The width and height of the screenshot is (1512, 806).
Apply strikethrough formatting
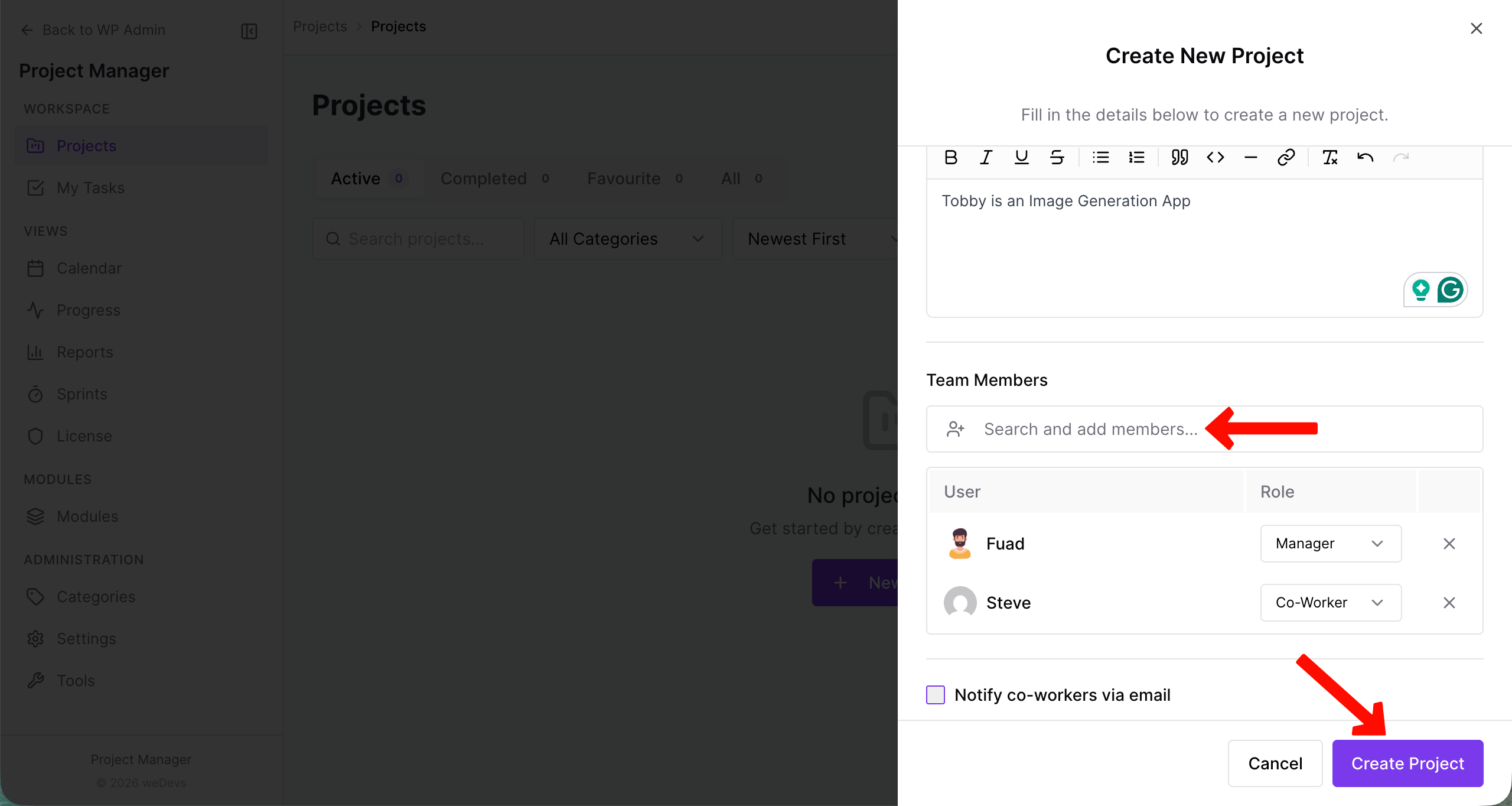tap(1057, 157)
